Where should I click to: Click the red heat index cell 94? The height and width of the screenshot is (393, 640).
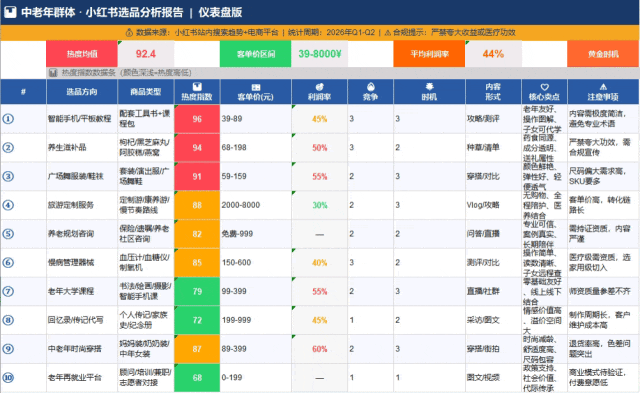[197, 147]
